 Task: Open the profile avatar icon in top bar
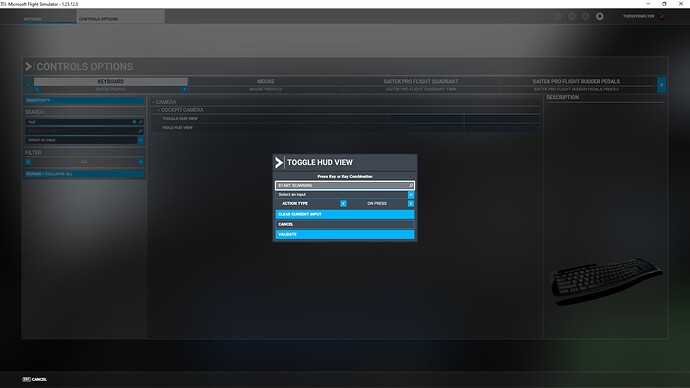coord(662,16)
